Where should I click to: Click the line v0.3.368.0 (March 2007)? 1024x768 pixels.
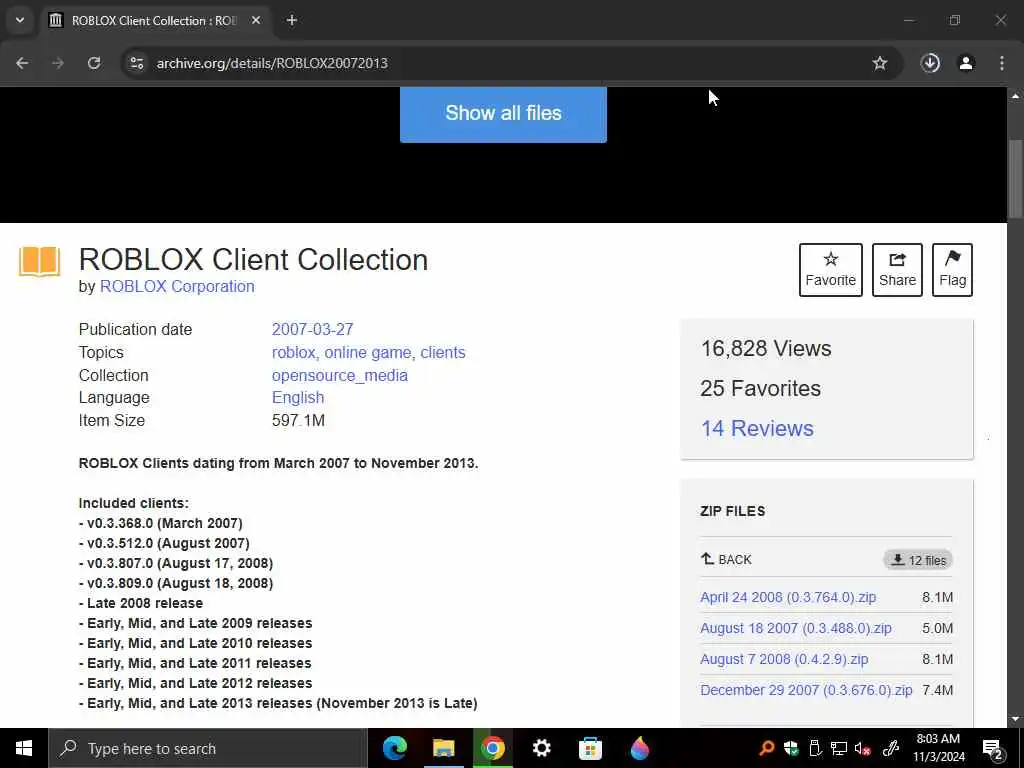(x=161, y=523)
